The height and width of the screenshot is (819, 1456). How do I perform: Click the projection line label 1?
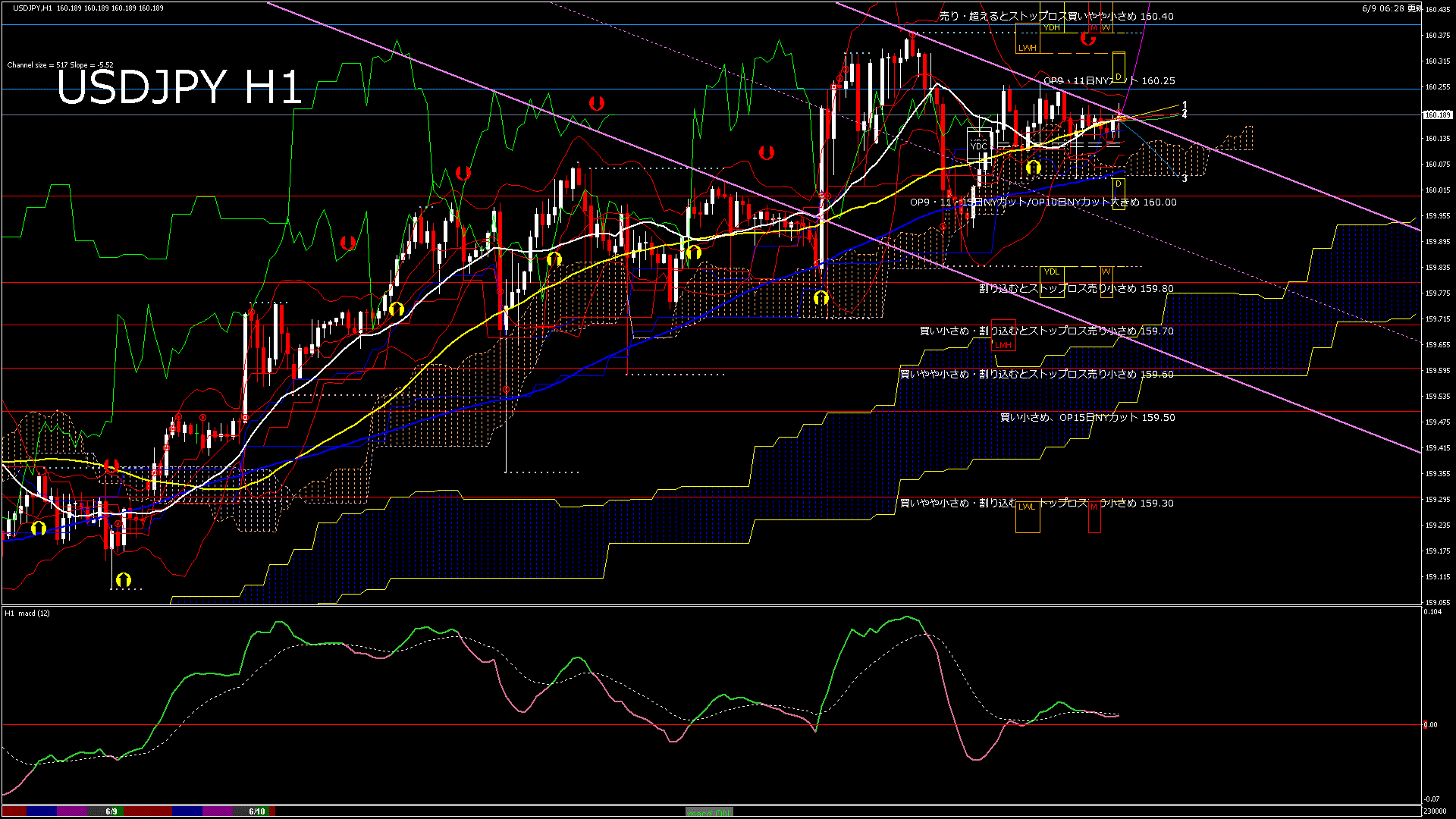click(1185, 105)
